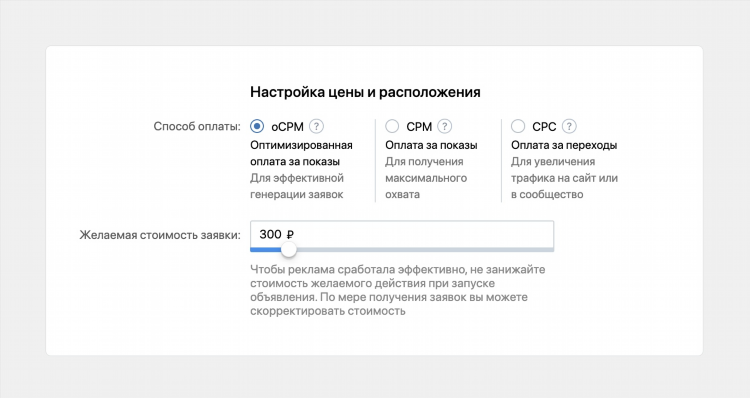Select the oCPM payment radio button
This screenshot has height=398, width=750.
(x=257, y=126)
